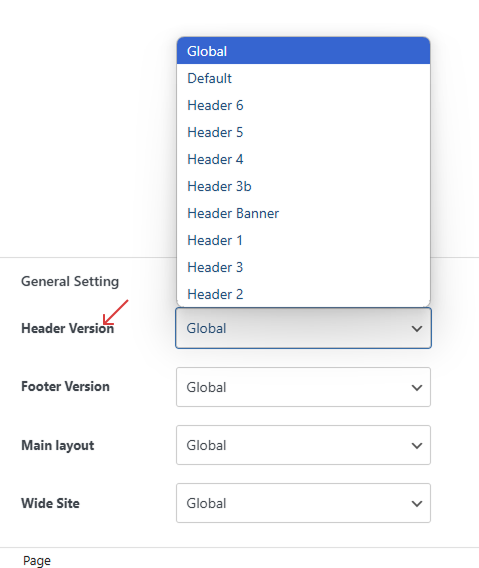Open the Wide Site dropdown
This screenshot has height=568, width=479.
[x=303, y=503]
